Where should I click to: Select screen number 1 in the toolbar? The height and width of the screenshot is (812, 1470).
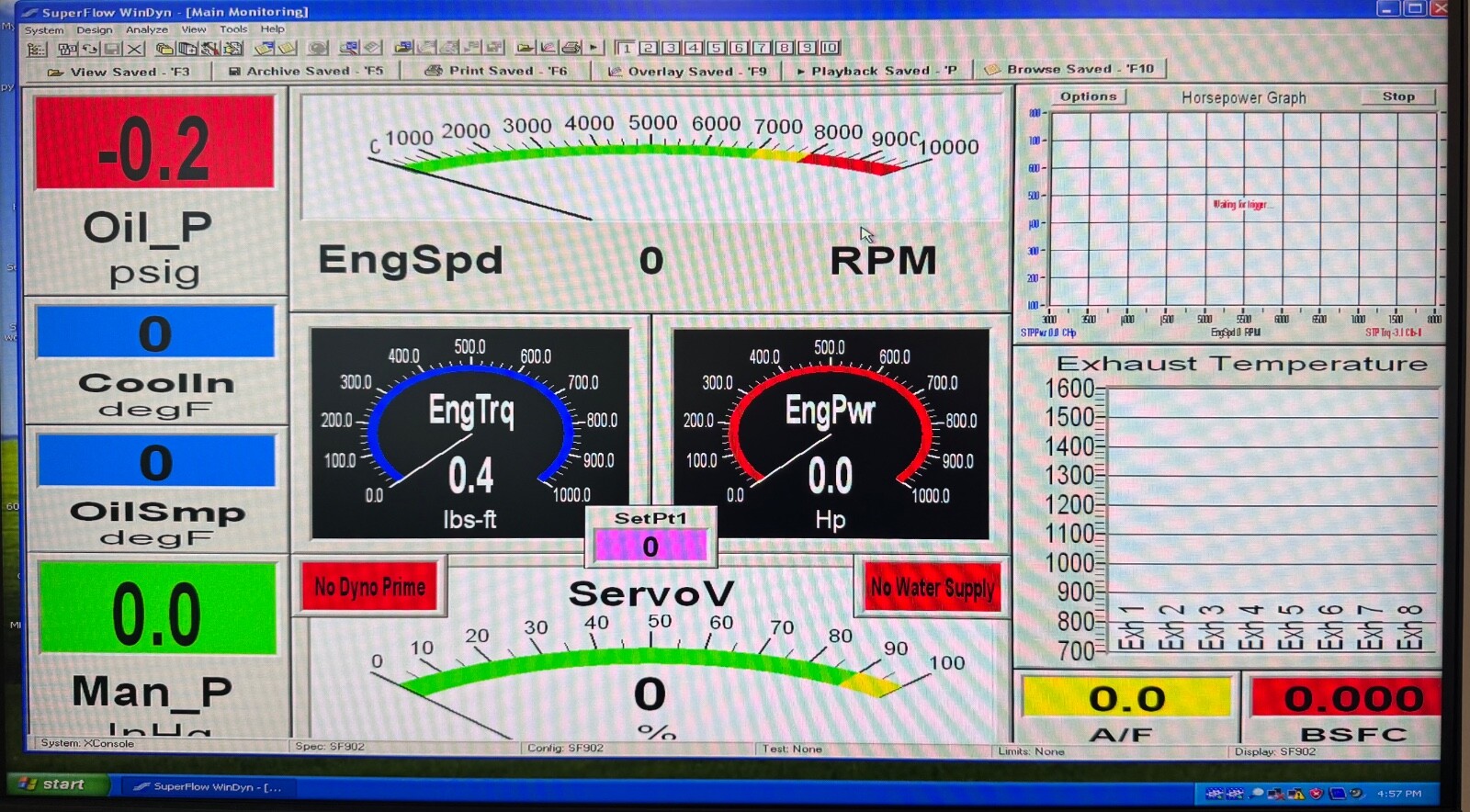click(626, 48)
